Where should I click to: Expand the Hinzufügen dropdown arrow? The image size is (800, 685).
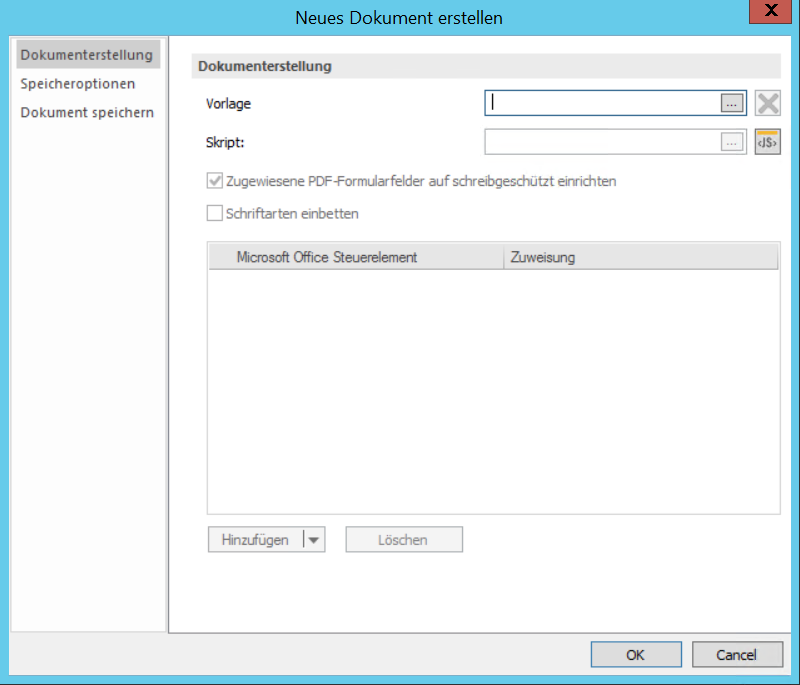tap(314, 540)
